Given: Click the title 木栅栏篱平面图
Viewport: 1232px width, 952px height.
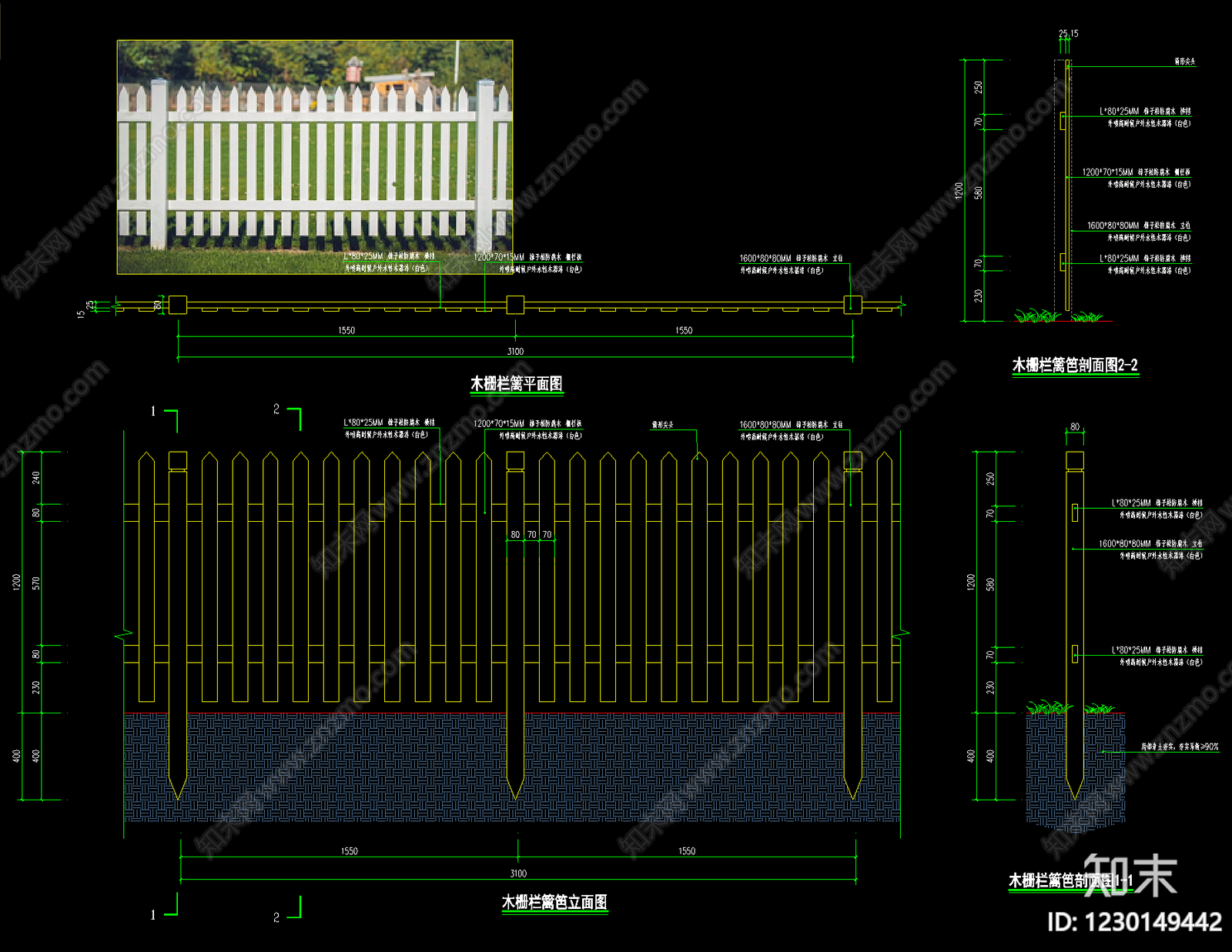Looking at the screenshot, I should [517, 383].
